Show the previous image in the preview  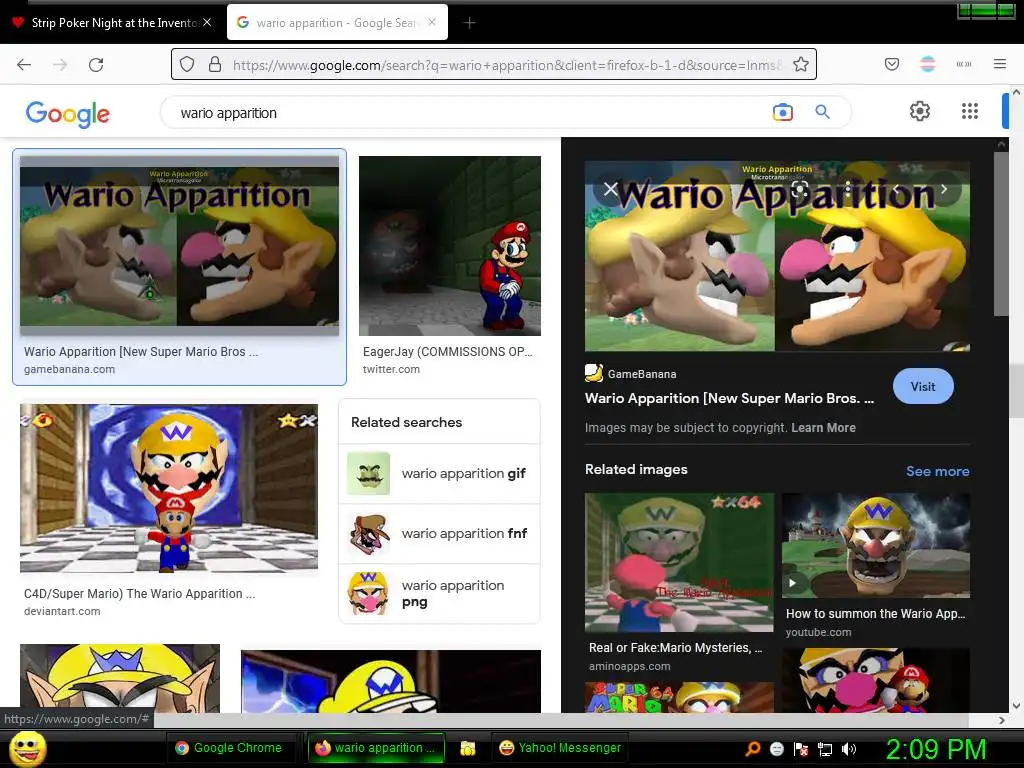896,189
